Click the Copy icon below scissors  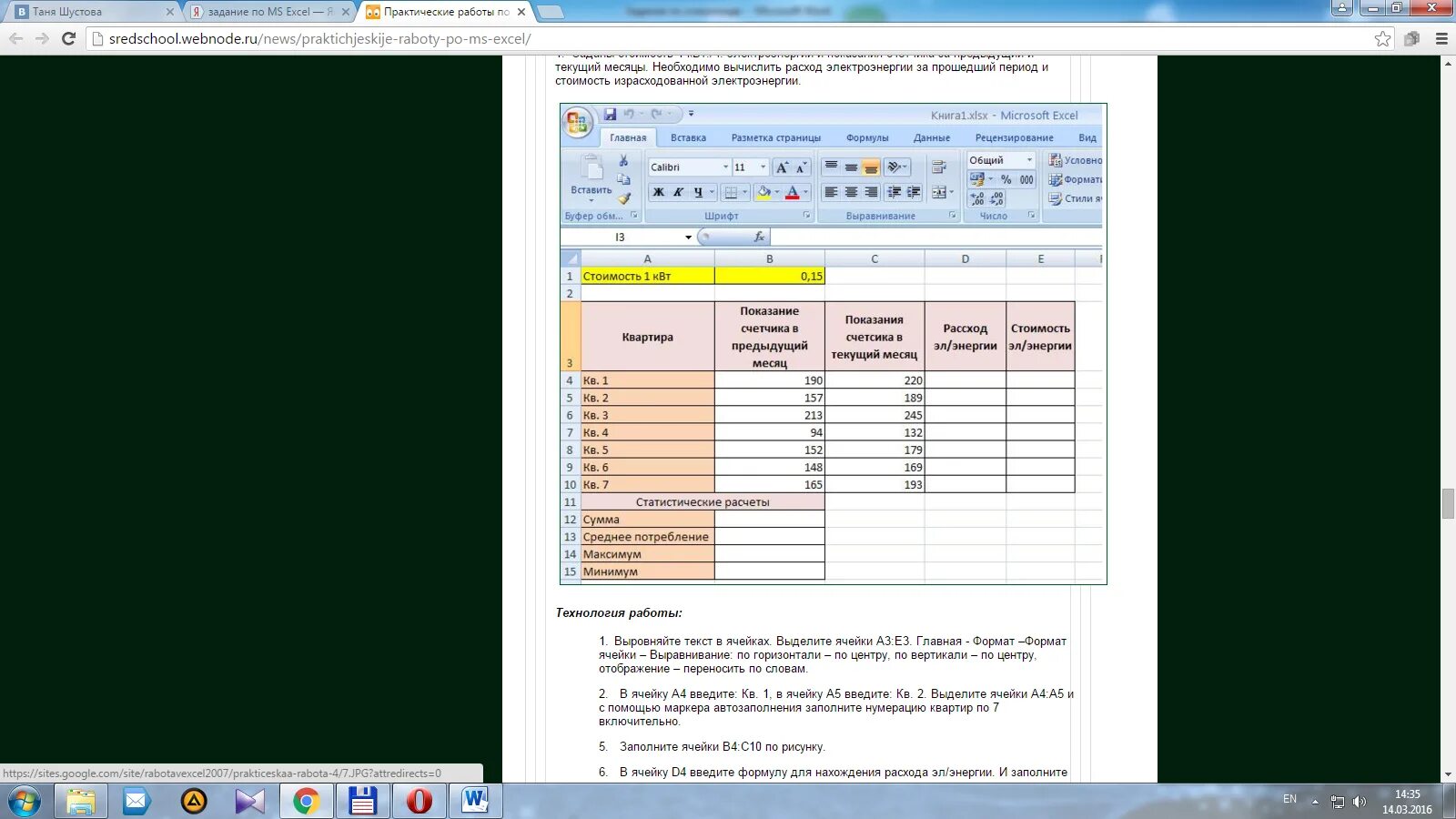[623, 179]
